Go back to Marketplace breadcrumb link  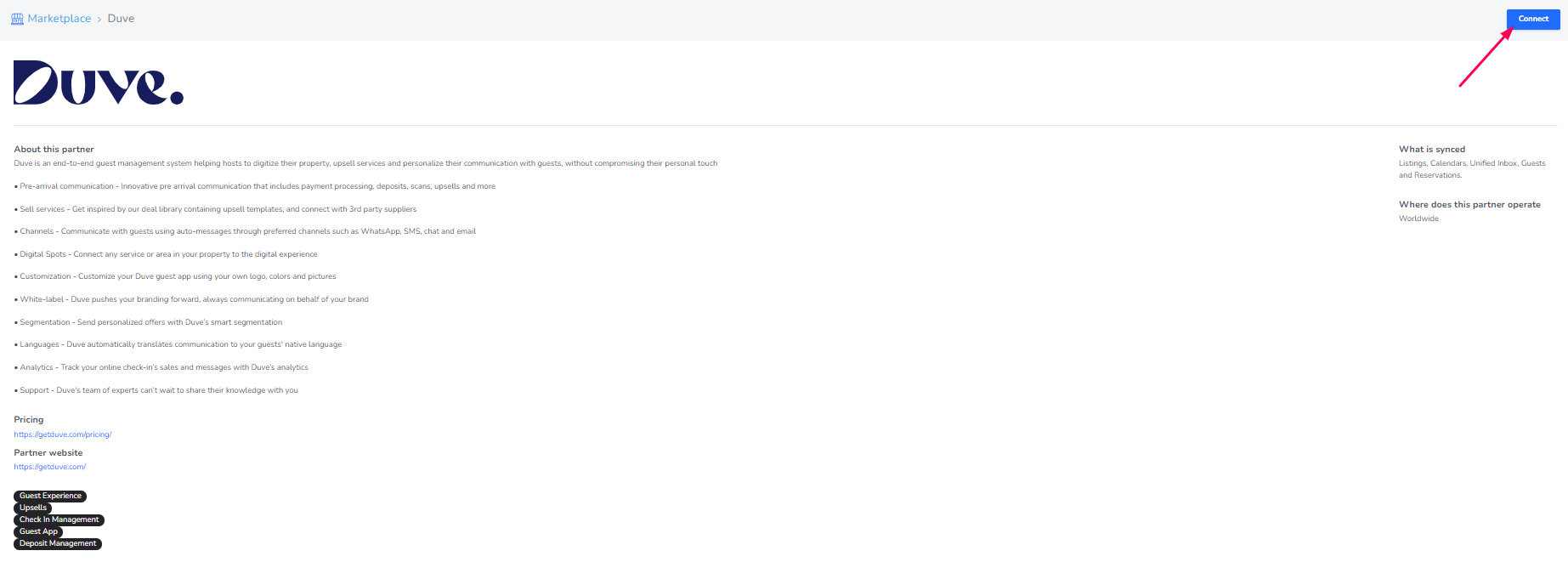59,19
